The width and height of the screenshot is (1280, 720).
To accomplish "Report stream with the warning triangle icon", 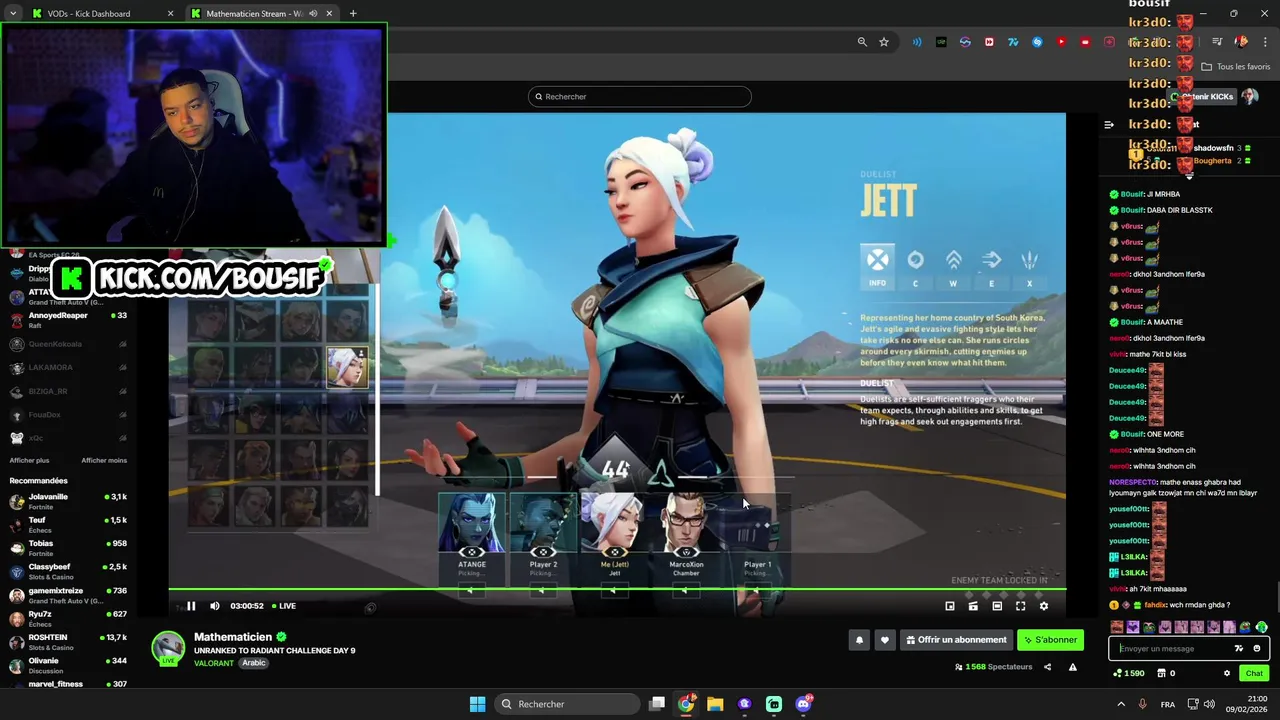I will [1073, 667].
